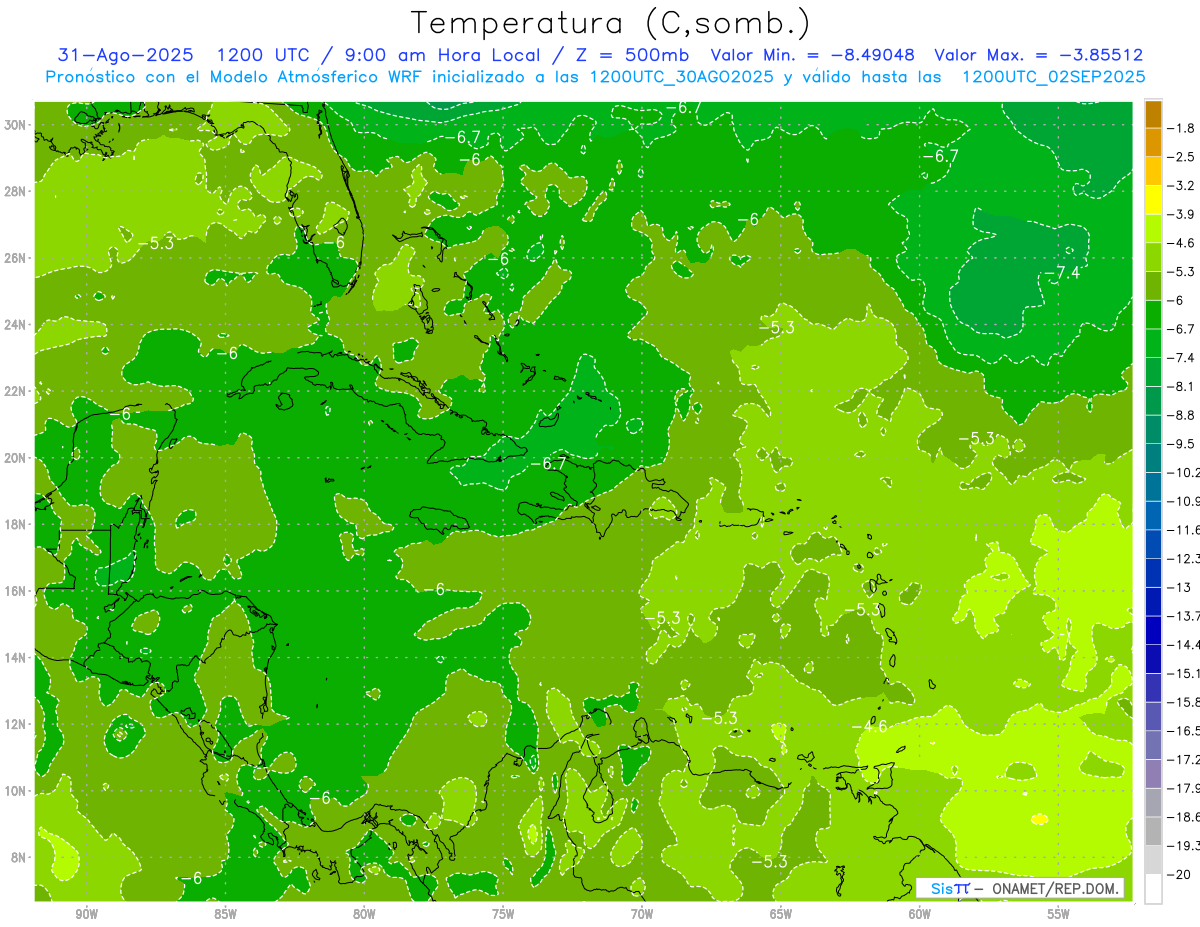Click the 'Temperatura (C,somb.)' chart title

pyautogui.click(x=609, y=24)
